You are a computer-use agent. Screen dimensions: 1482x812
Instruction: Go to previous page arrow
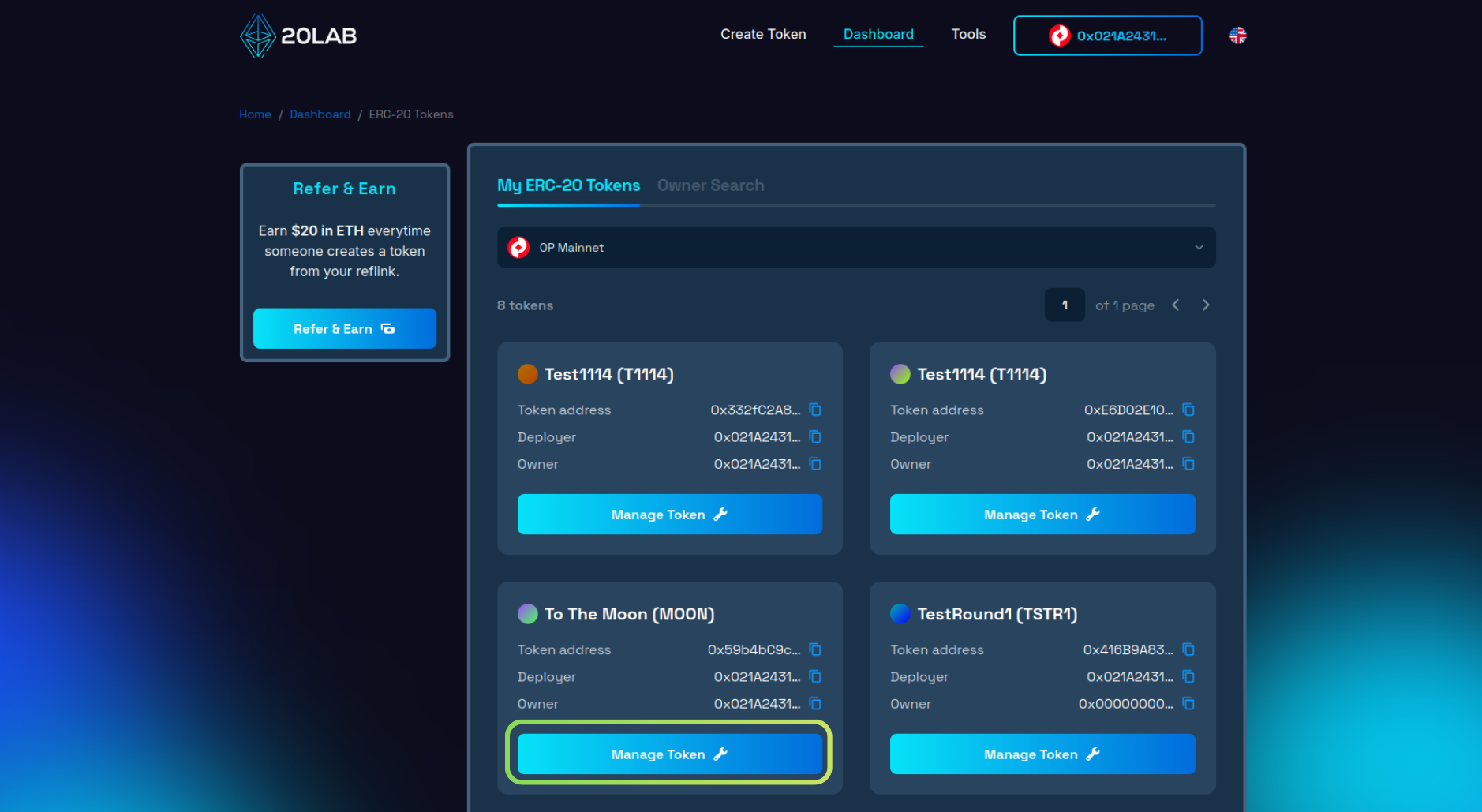point(1176,305)
